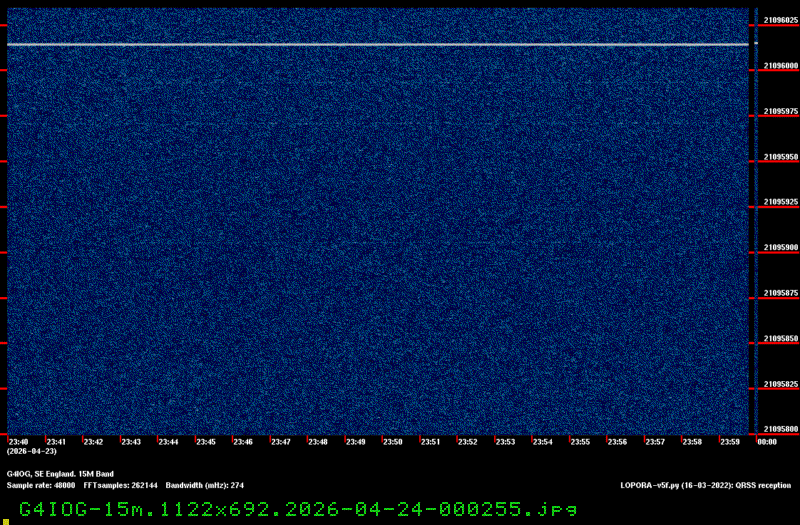Click the (2026-04-23) date label
Screen dimensions: 800x525
tap(27, 452)
